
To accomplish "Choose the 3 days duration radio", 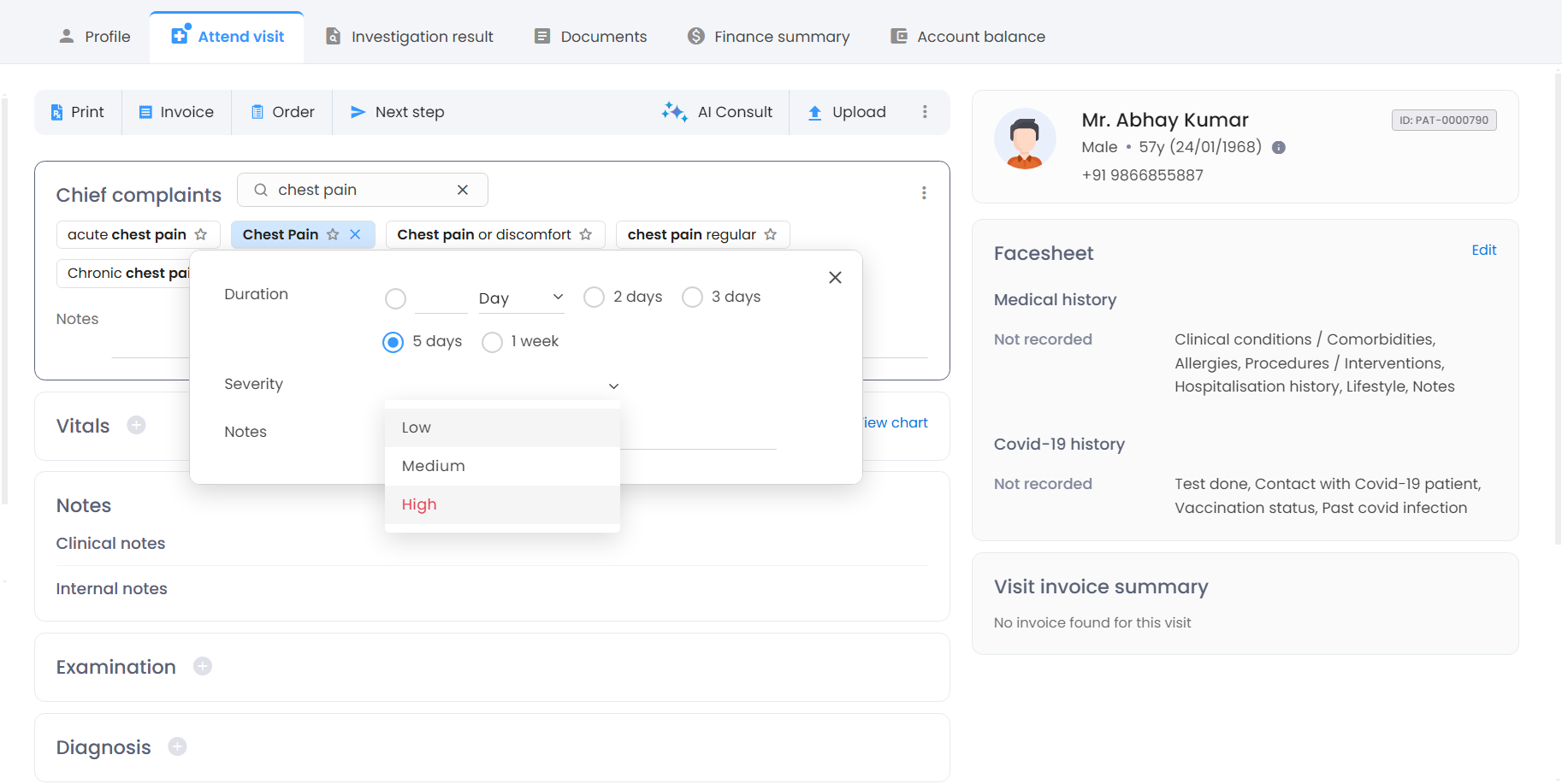I will [x=692, y=298].
